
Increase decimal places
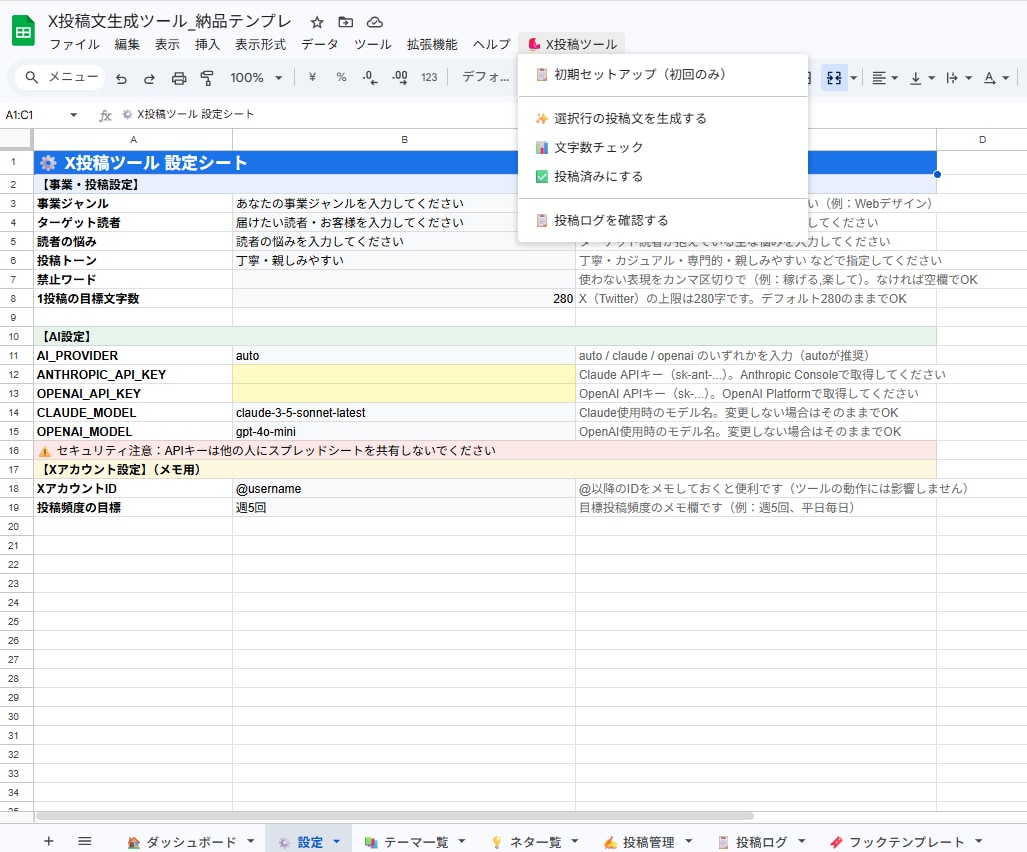point(400,77)
